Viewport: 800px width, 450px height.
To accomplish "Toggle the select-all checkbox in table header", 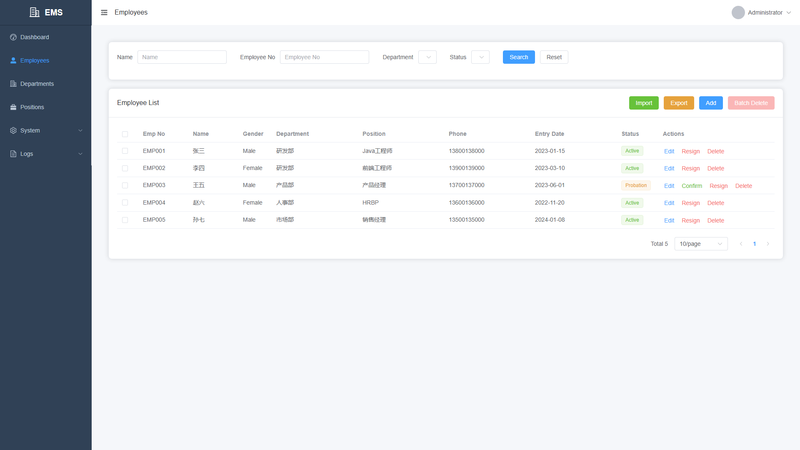I will 125,134.
